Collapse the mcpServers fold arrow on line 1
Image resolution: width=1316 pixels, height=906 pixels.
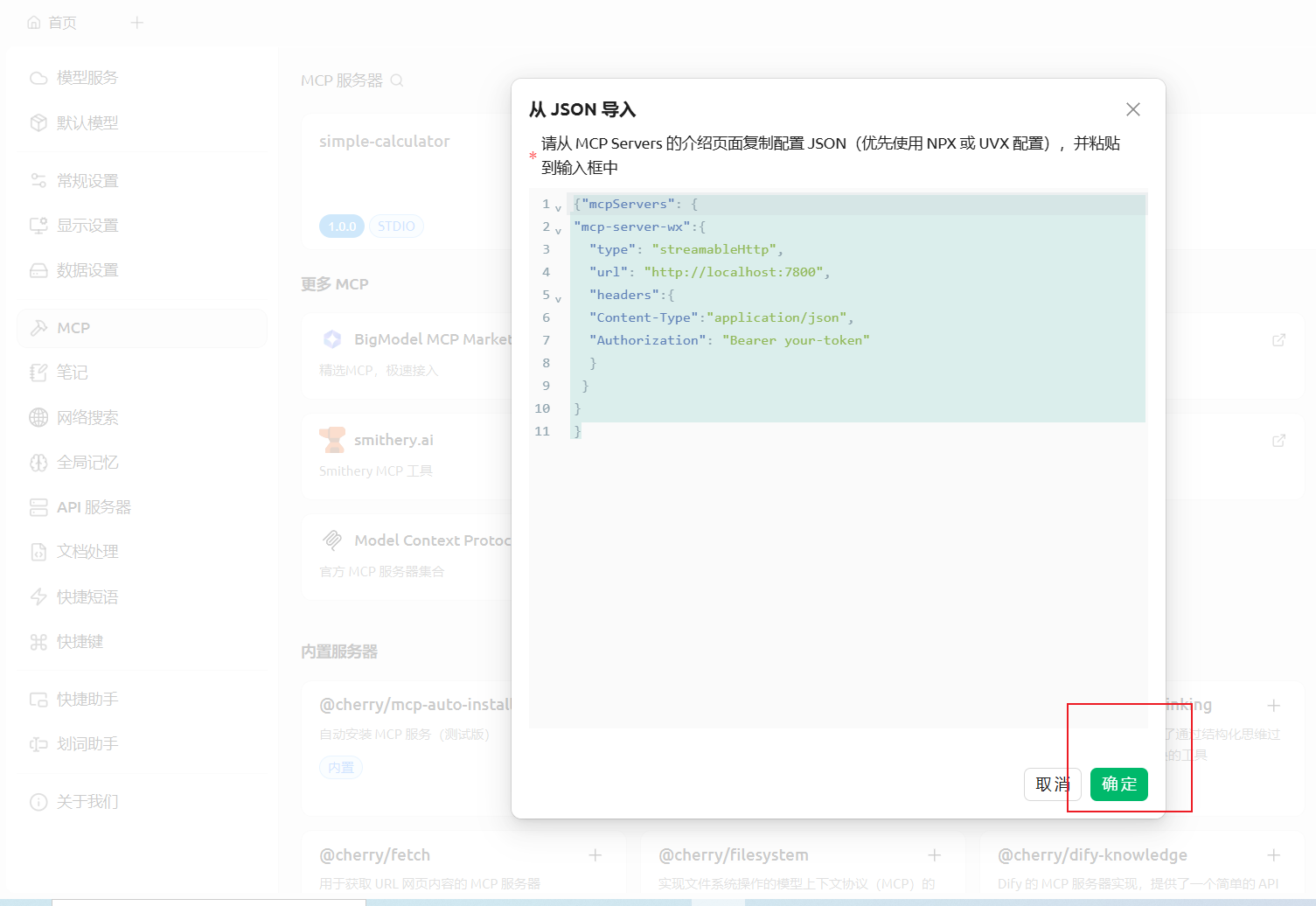(x=558, y=208)
